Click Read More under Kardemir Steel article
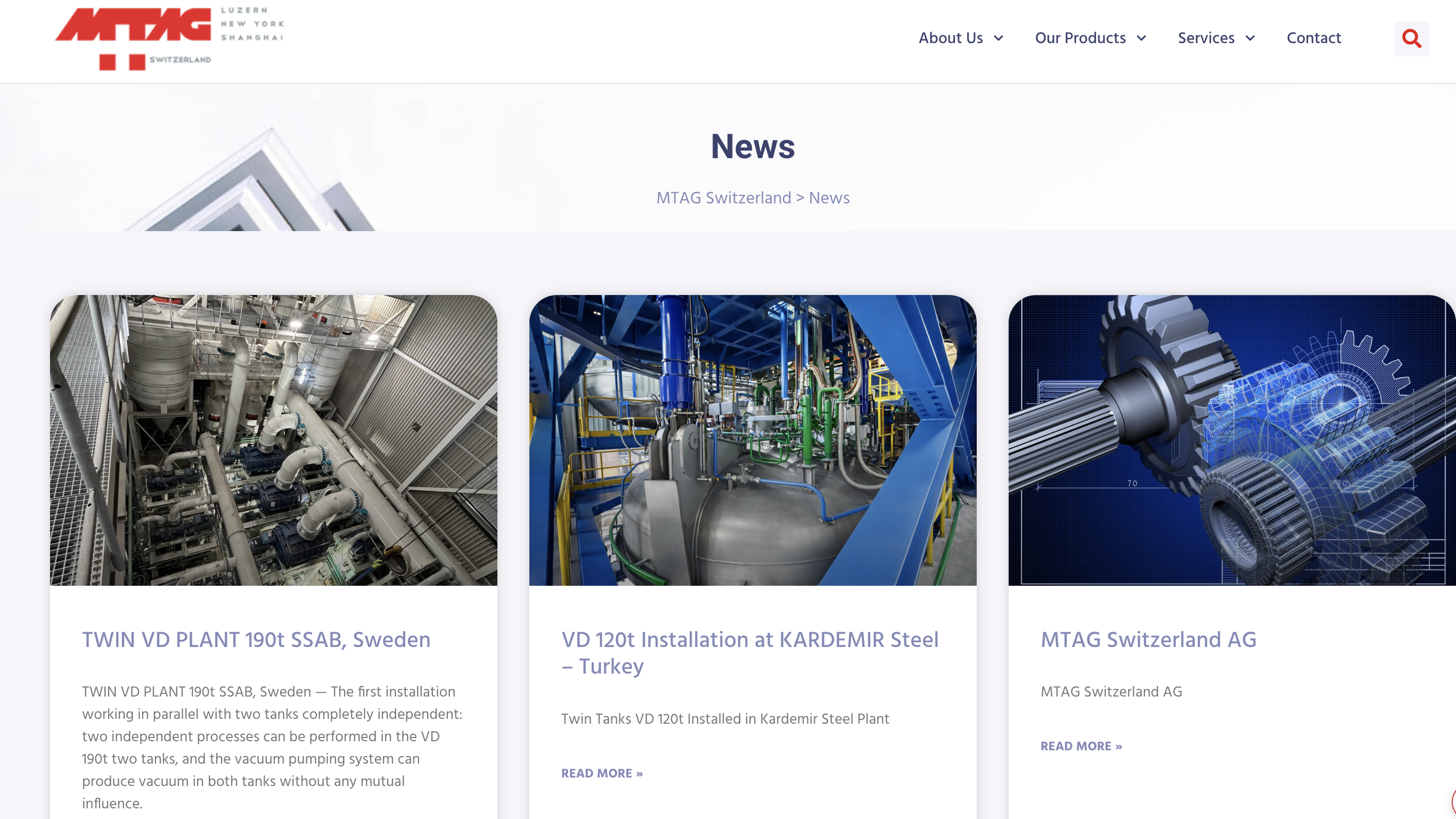This screenshot has width=1456, height=819. coord(602,773)
